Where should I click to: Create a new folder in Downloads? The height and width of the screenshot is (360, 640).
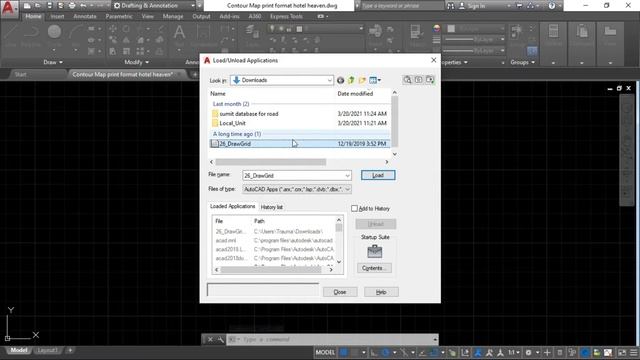coord(362,80)
